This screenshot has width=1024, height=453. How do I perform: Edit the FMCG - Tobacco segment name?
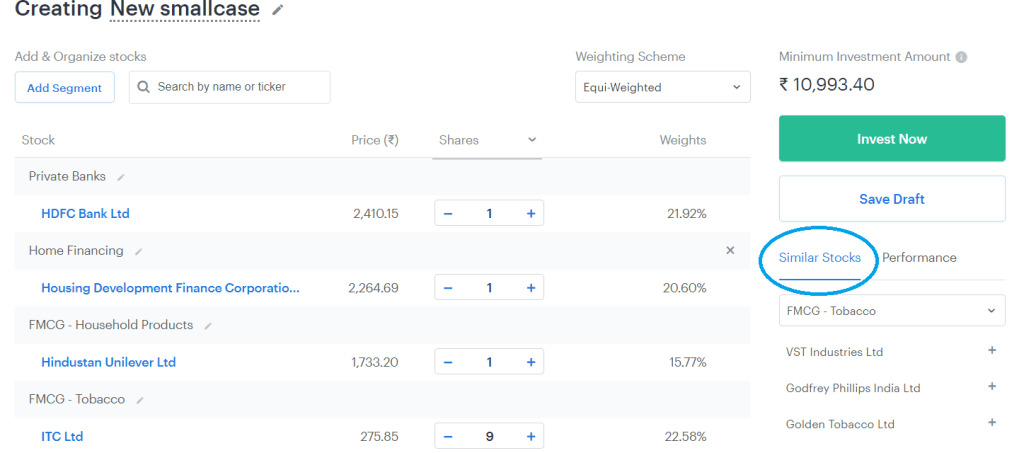pyautogui.click(x=140, y=400)
